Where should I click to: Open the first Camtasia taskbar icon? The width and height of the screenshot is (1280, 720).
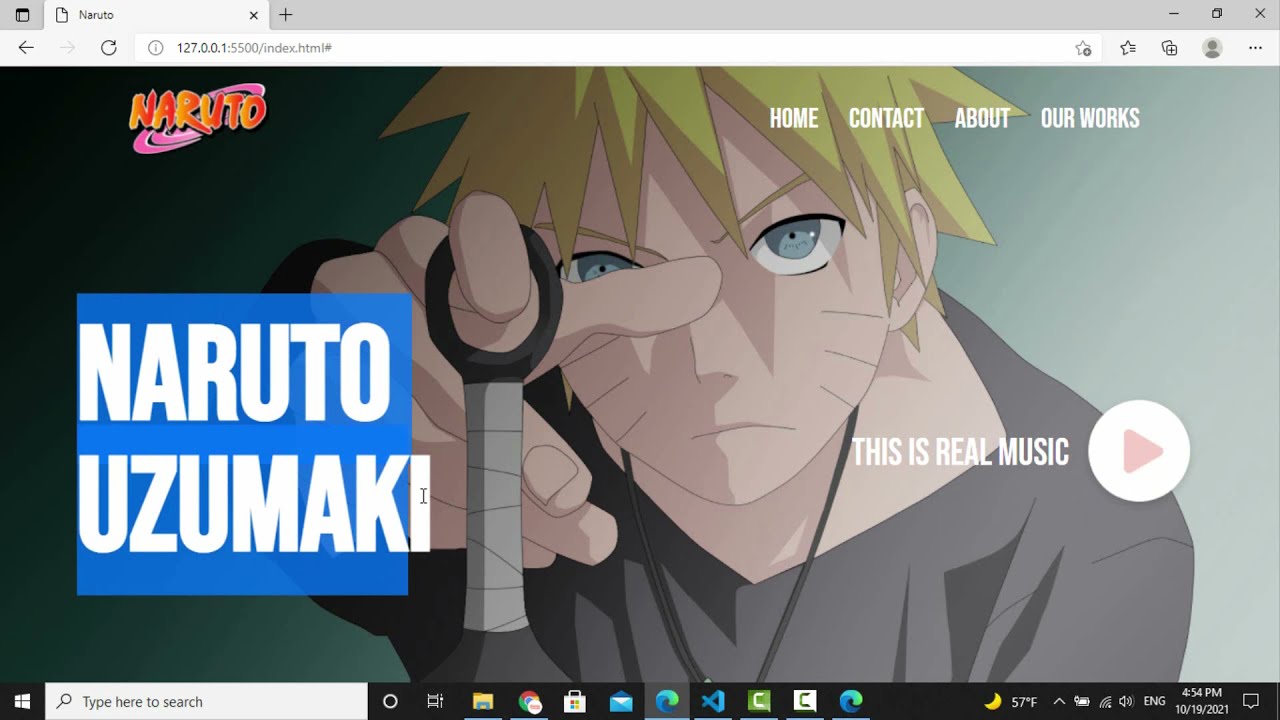[759, 701]
